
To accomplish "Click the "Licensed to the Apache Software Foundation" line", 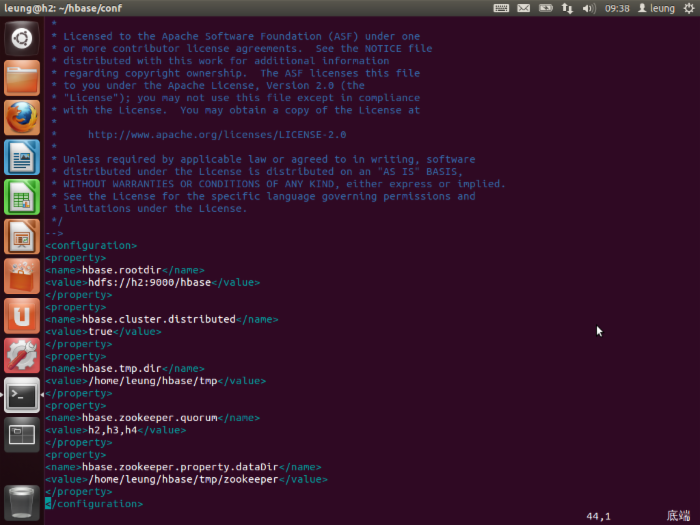I will point(241,36).
